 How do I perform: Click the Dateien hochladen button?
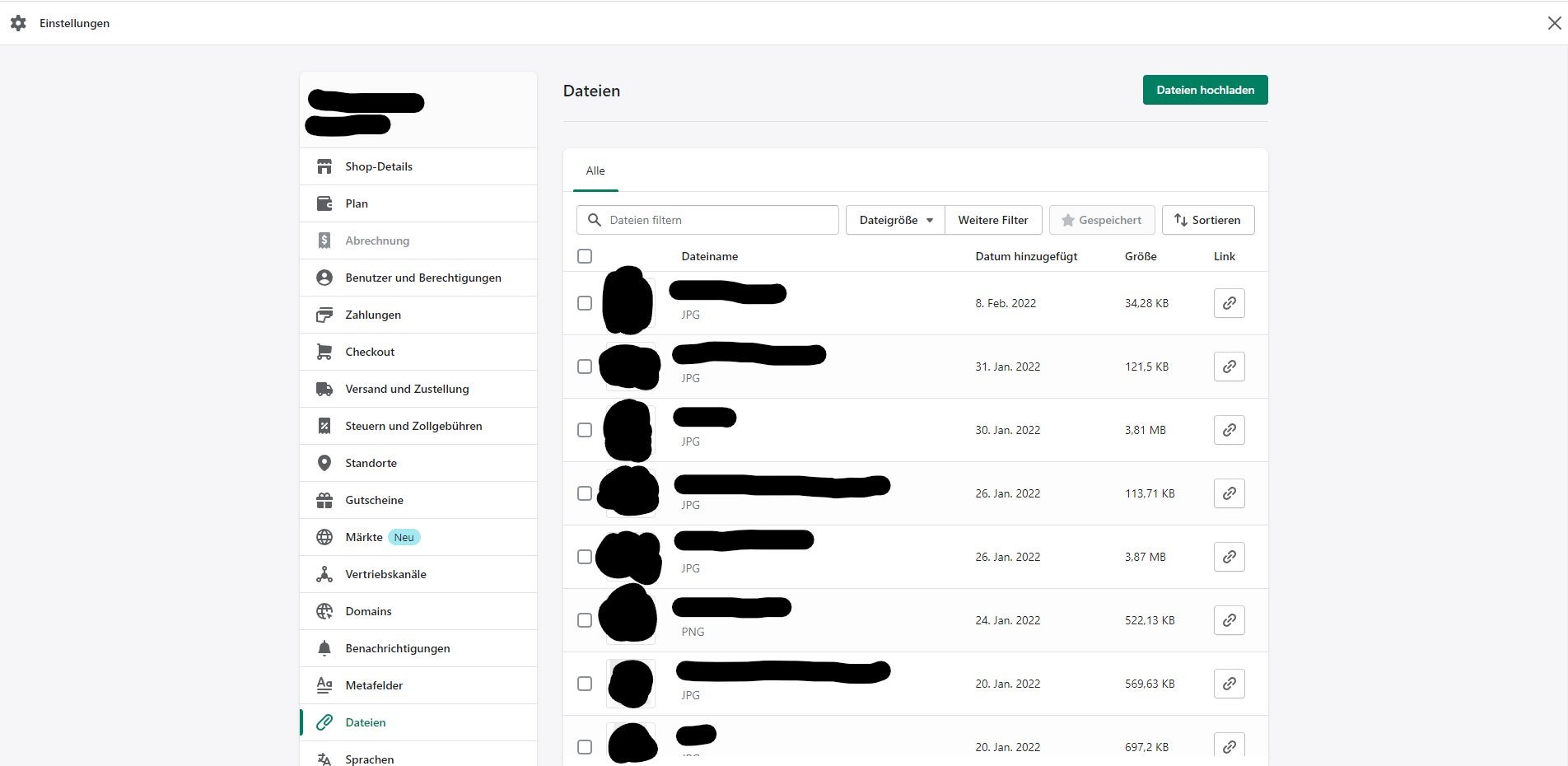tap(1205, 90)
